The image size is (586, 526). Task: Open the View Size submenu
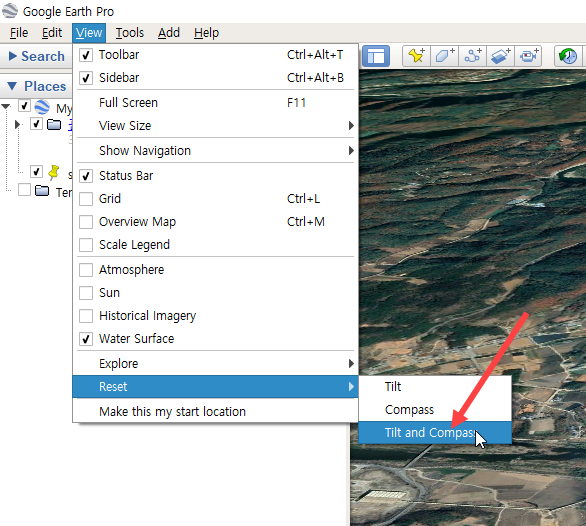[215, 126]
